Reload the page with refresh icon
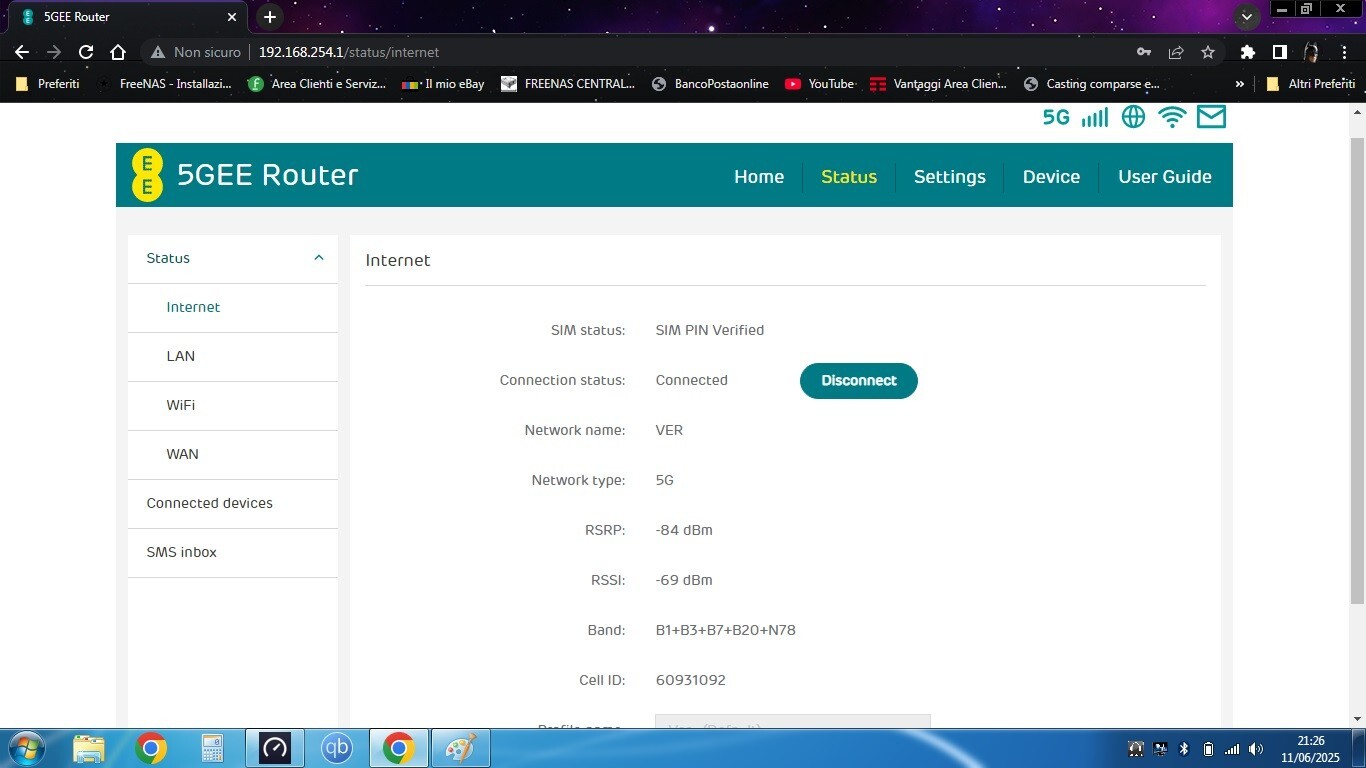The image size is (1366, 768). click(86, 52)
